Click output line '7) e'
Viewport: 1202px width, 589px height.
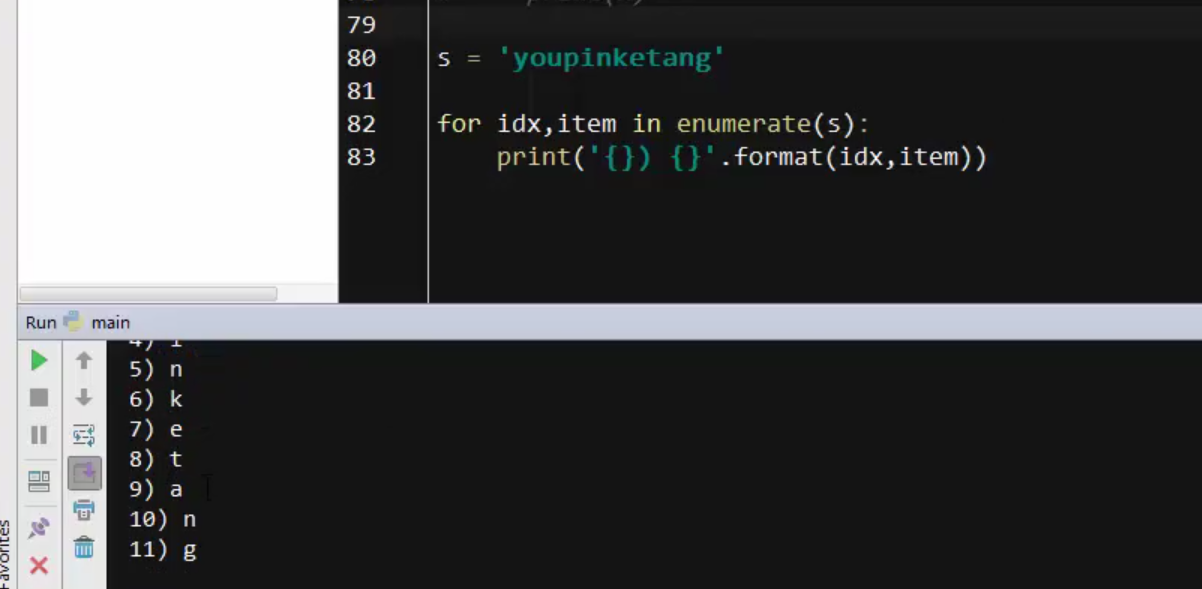point(156,429)
